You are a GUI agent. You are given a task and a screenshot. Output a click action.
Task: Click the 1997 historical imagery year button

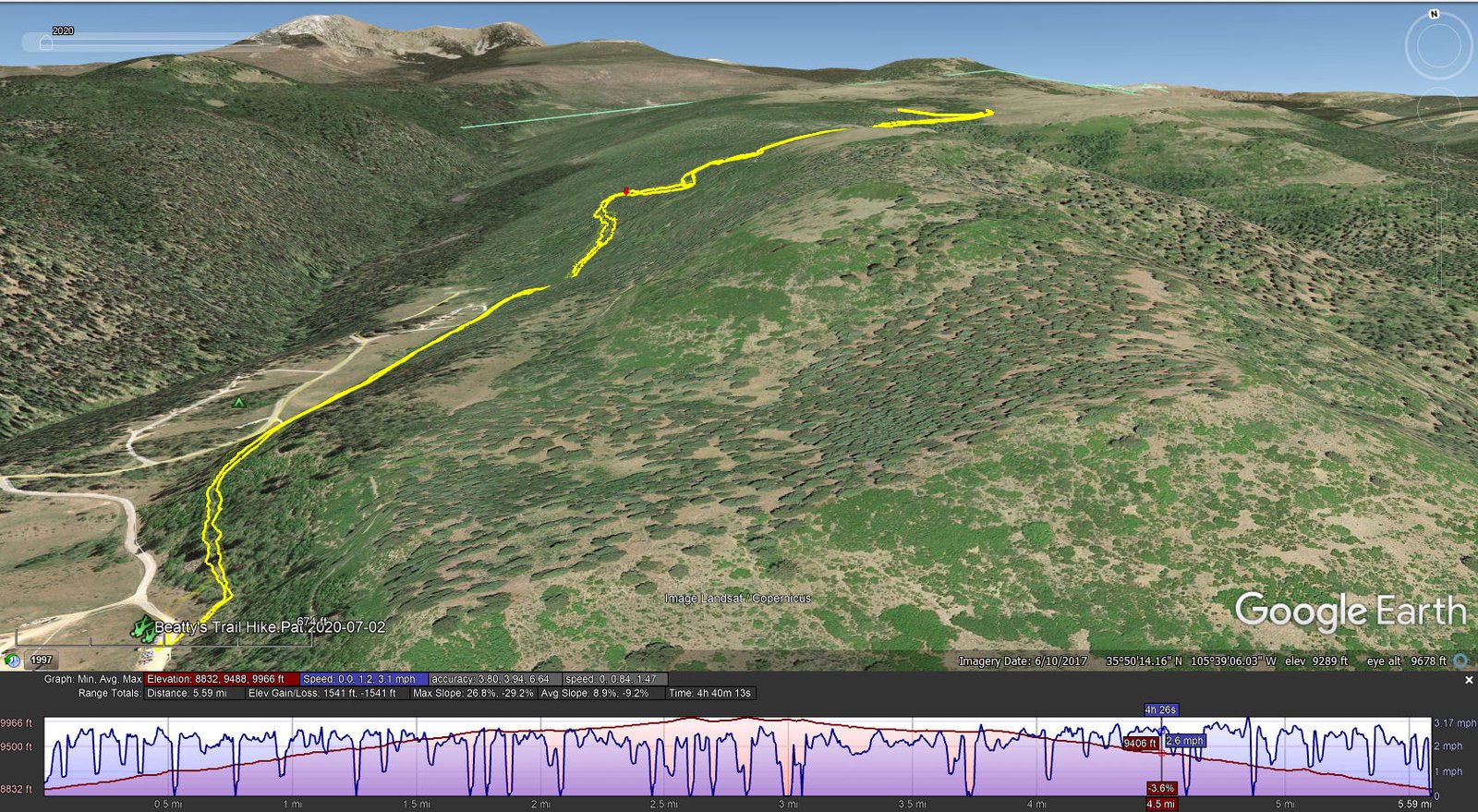[42, 661]
